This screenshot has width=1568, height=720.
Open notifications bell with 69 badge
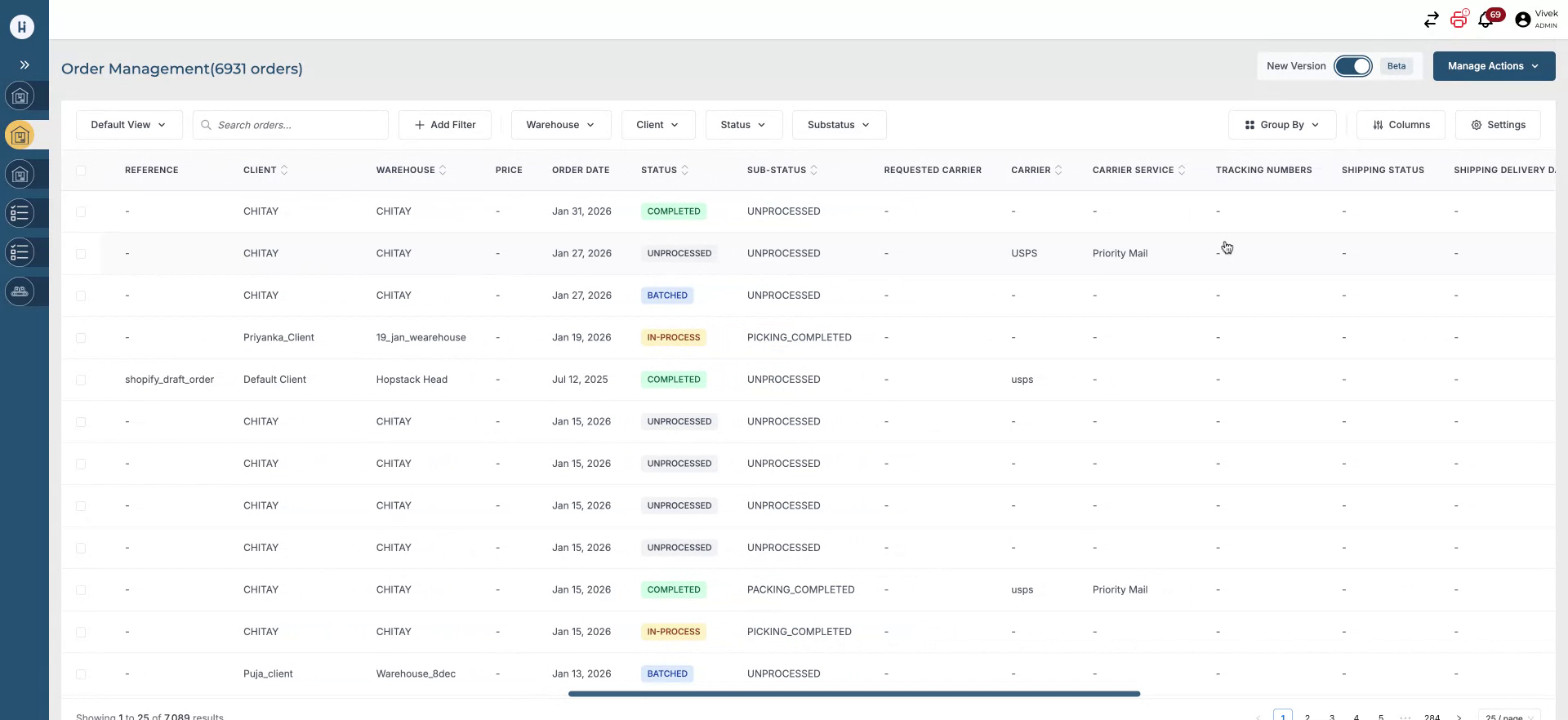coord(1486,20)
